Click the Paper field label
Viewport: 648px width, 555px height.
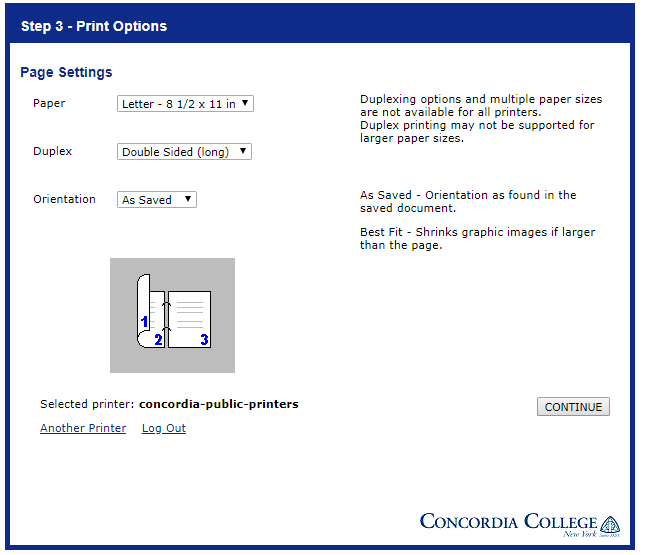pyautogui.click(x=49, y=103)
